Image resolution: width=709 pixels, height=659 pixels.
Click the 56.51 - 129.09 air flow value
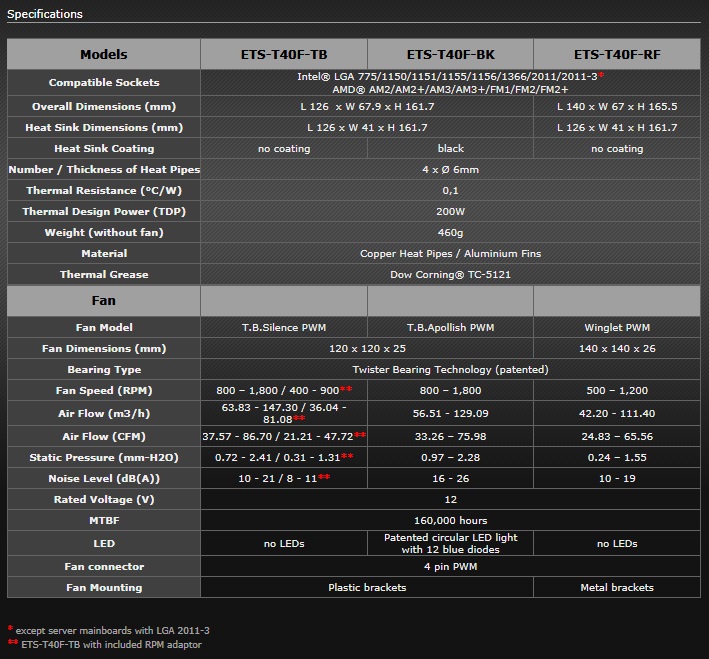450,413
